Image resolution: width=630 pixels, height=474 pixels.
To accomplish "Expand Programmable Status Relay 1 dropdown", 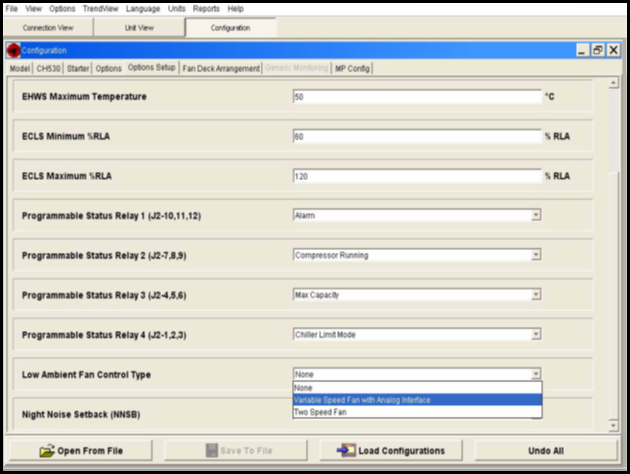I will (x=536, y=215).
